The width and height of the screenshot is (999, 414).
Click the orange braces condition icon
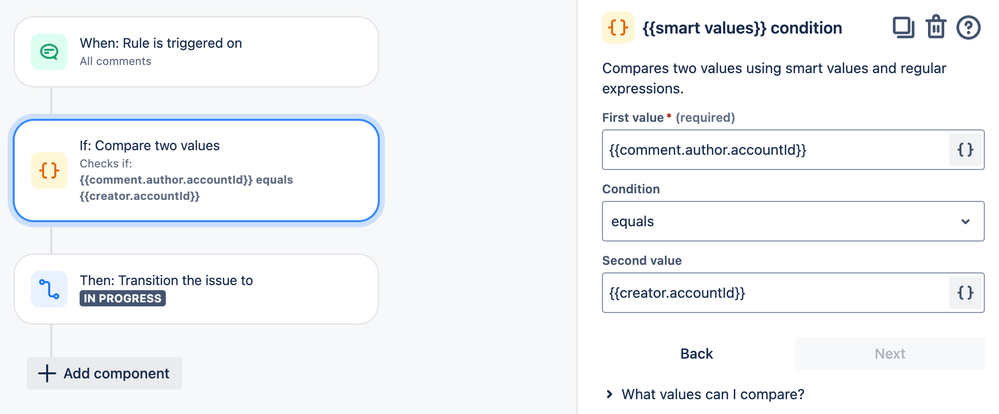[49, 170]
